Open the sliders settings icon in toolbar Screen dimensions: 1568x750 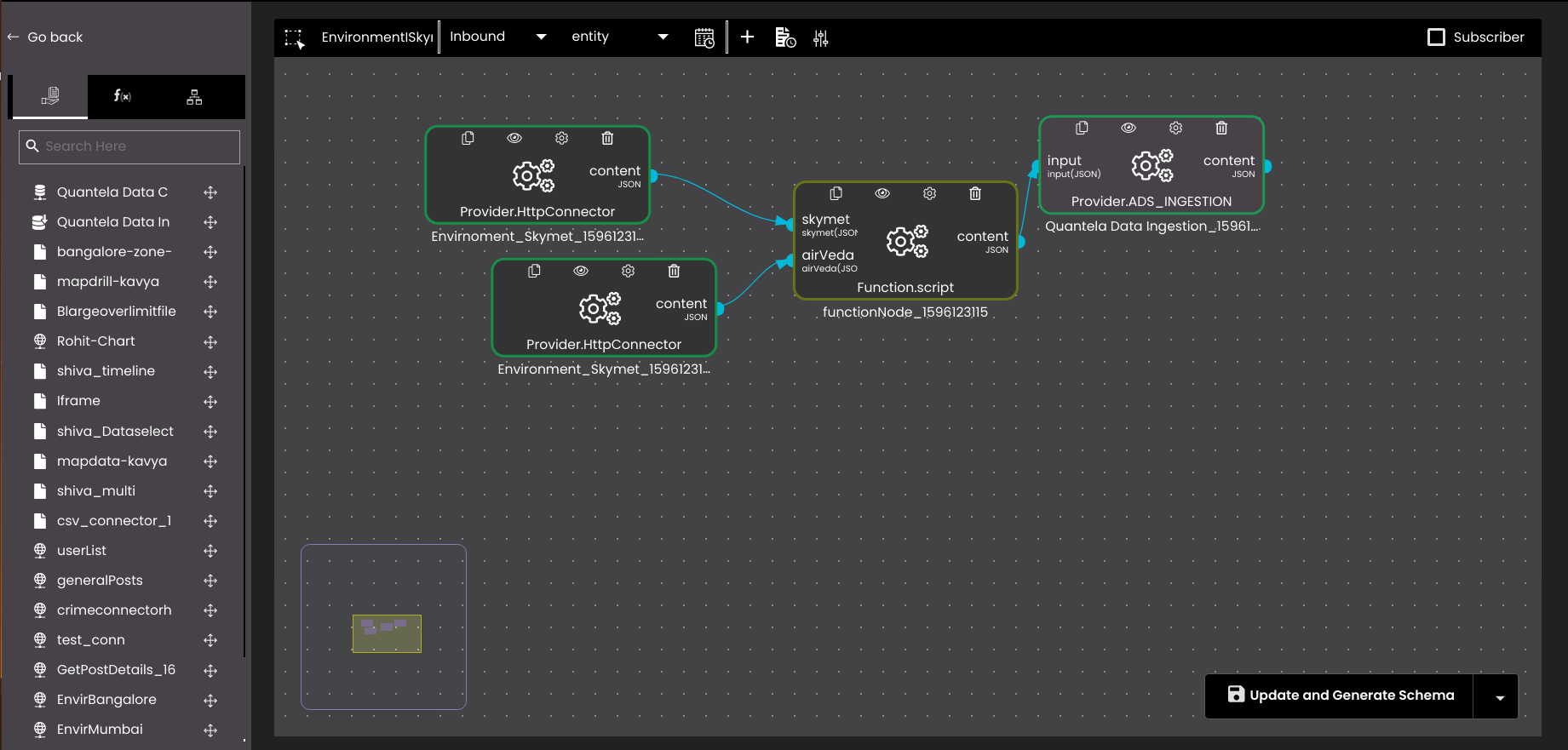click(x=821, y=38)
